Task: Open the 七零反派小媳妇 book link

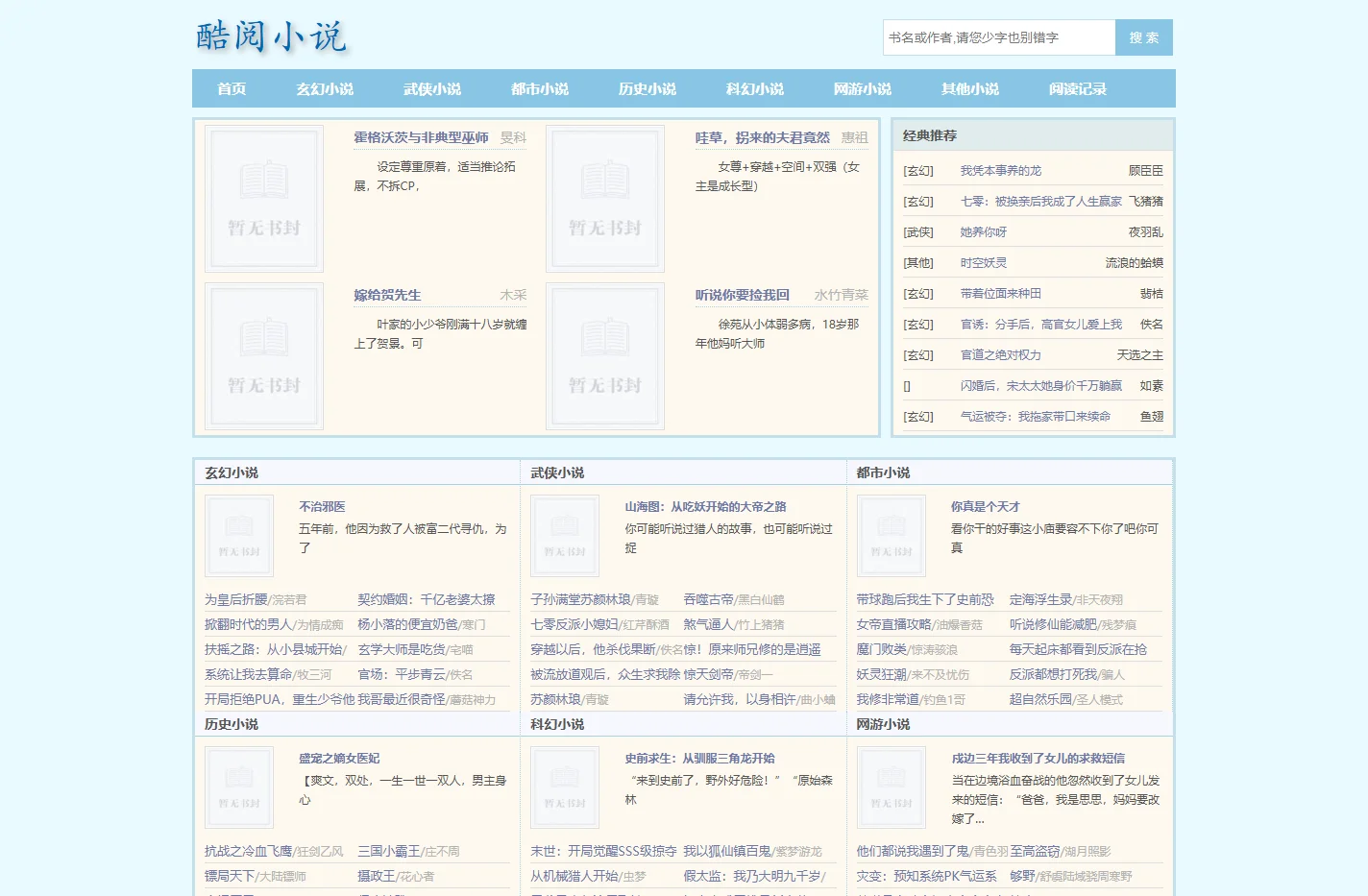Action: (574, 624)
